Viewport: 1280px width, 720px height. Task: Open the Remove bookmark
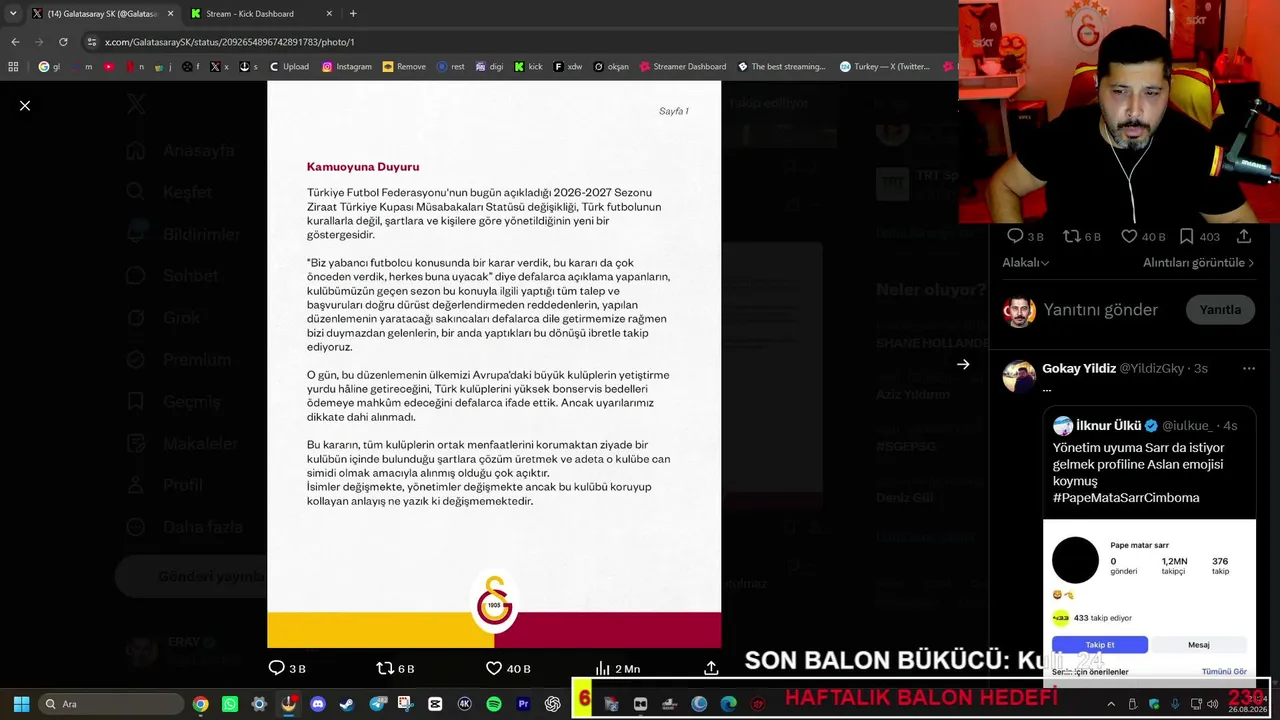point(404,67)
